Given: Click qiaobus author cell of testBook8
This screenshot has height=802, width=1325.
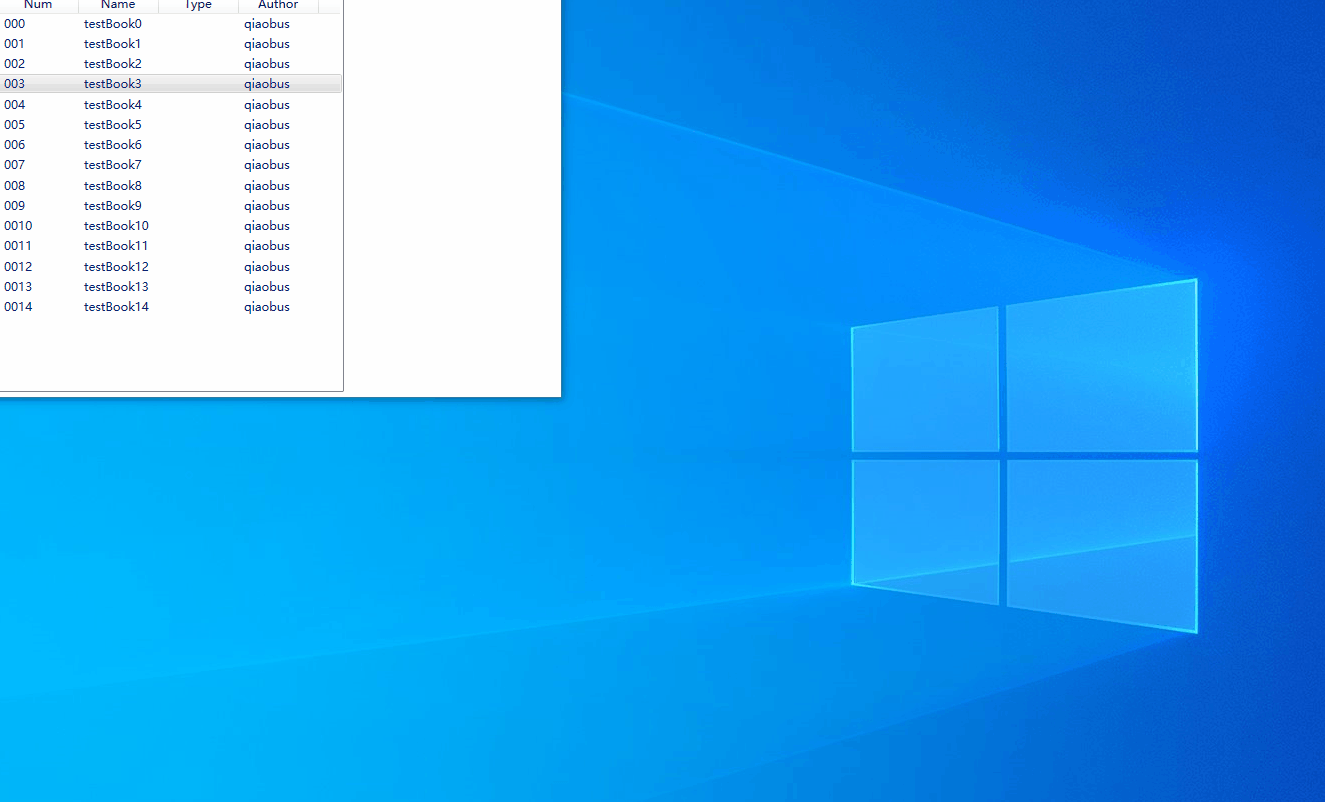Looking at the screenshot, I should (x=267, y=185).
